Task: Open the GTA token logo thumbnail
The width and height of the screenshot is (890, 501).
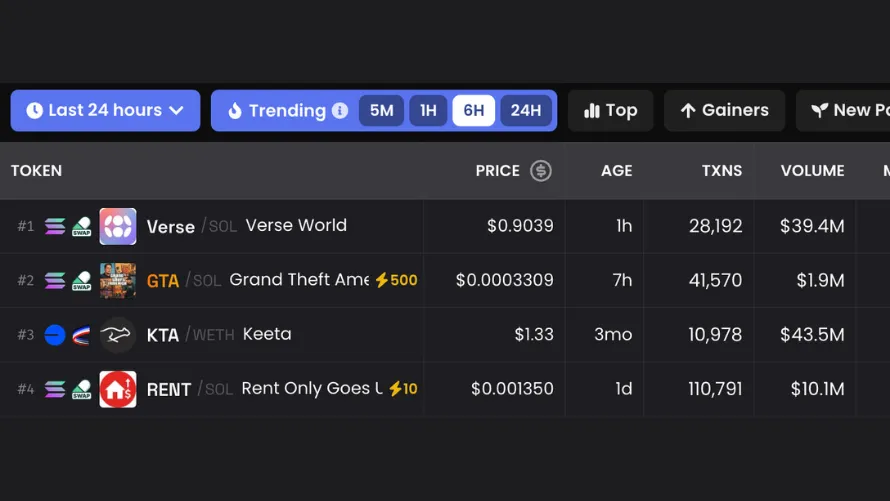Action: pyautogui.click(x=118, y=280)
